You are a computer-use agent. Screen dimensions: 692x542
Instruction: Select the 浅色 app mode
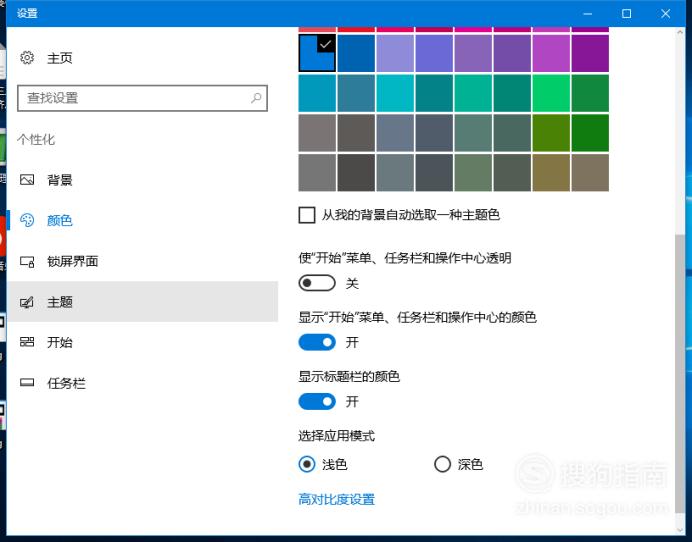pos(307,464)
